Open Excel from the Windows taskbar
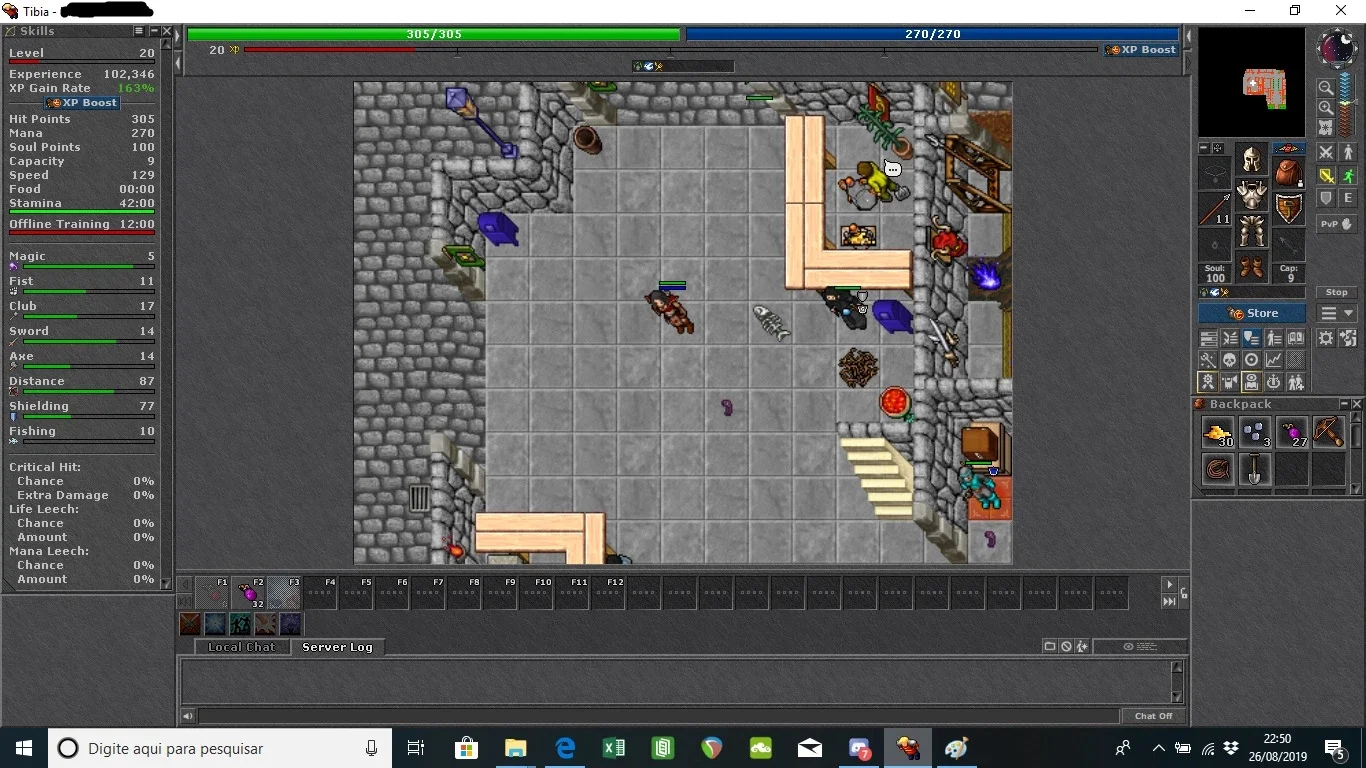Viewport: 1366px width, 768px height. tap(614, 748)
